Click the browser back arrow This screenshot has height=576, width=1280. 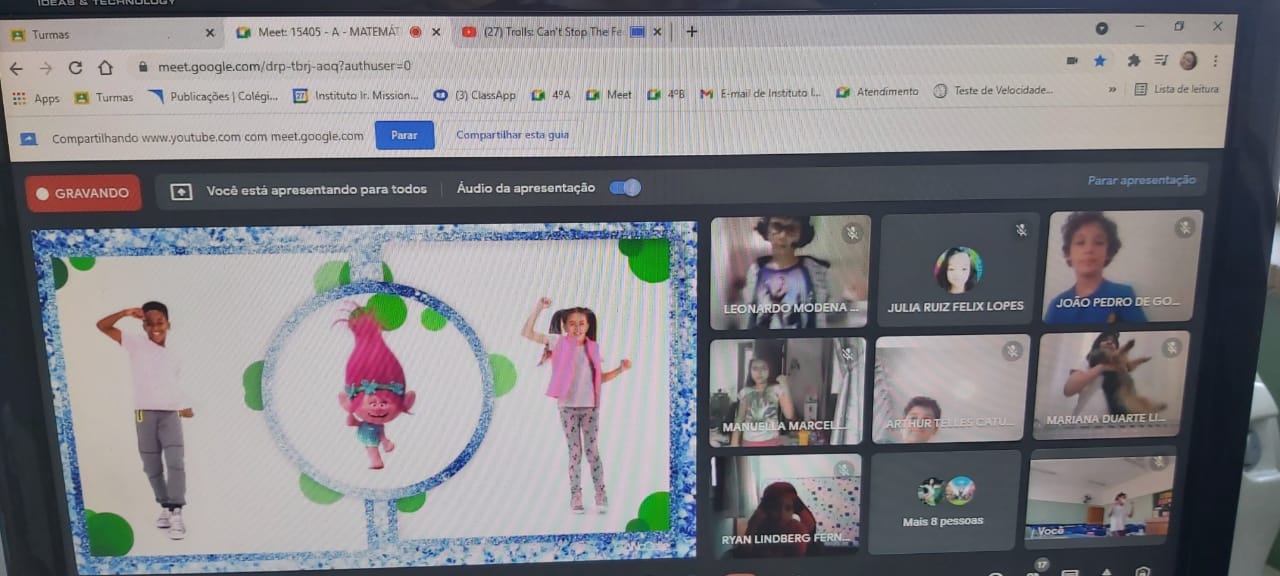(x=16, y=68)
